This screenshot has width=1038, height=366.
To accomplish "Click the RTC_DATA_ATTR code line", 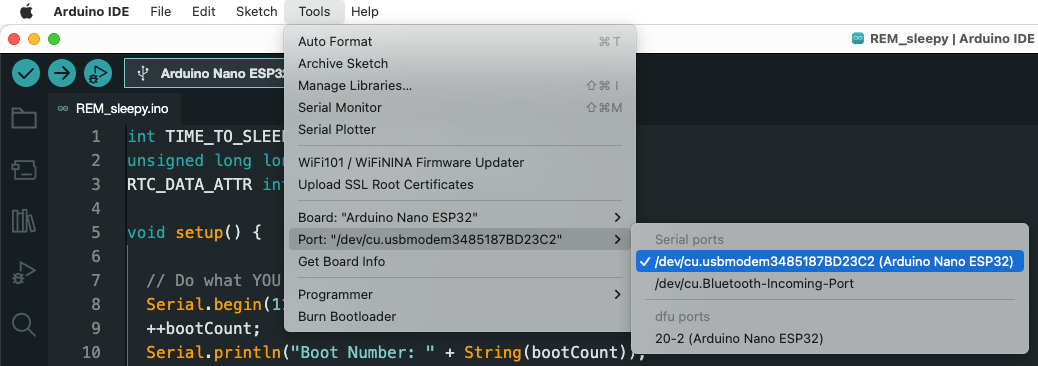I will [205, 185].
